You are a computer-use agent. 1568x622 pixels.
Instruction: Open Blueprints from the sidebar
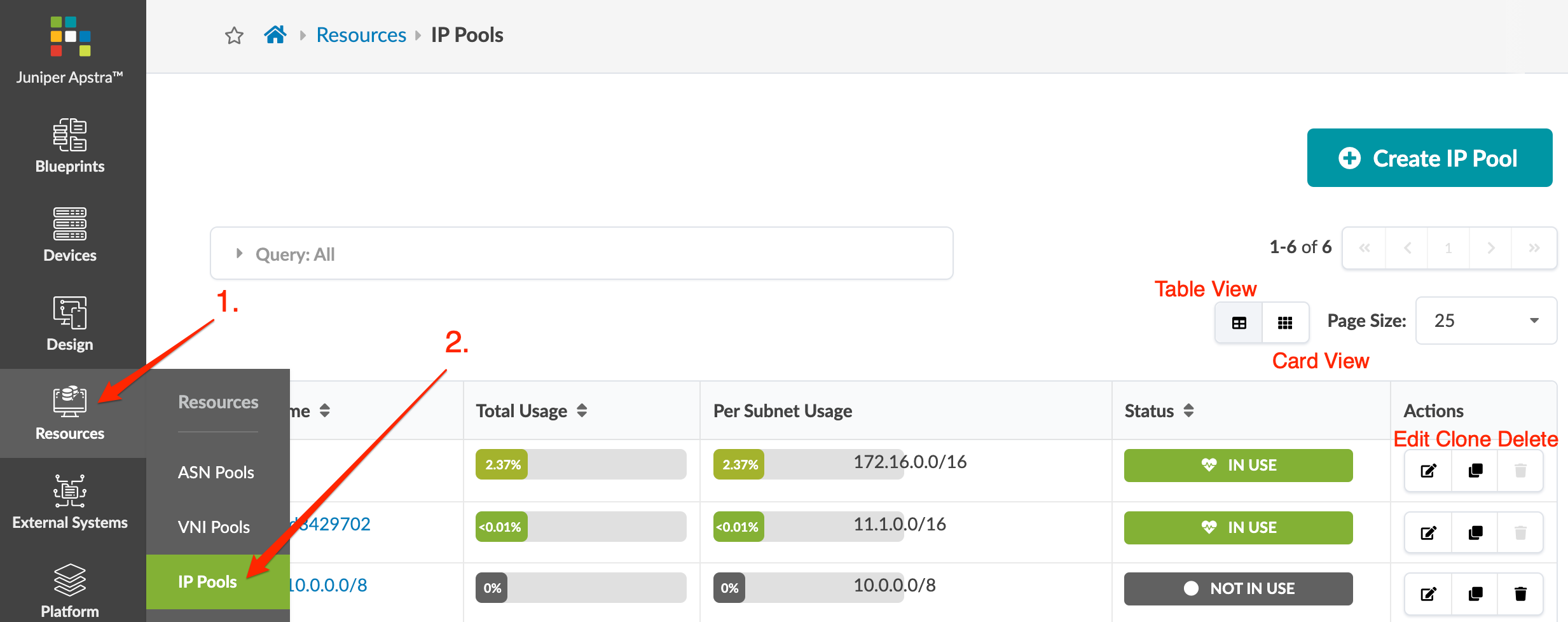click(x=70, y=146)
